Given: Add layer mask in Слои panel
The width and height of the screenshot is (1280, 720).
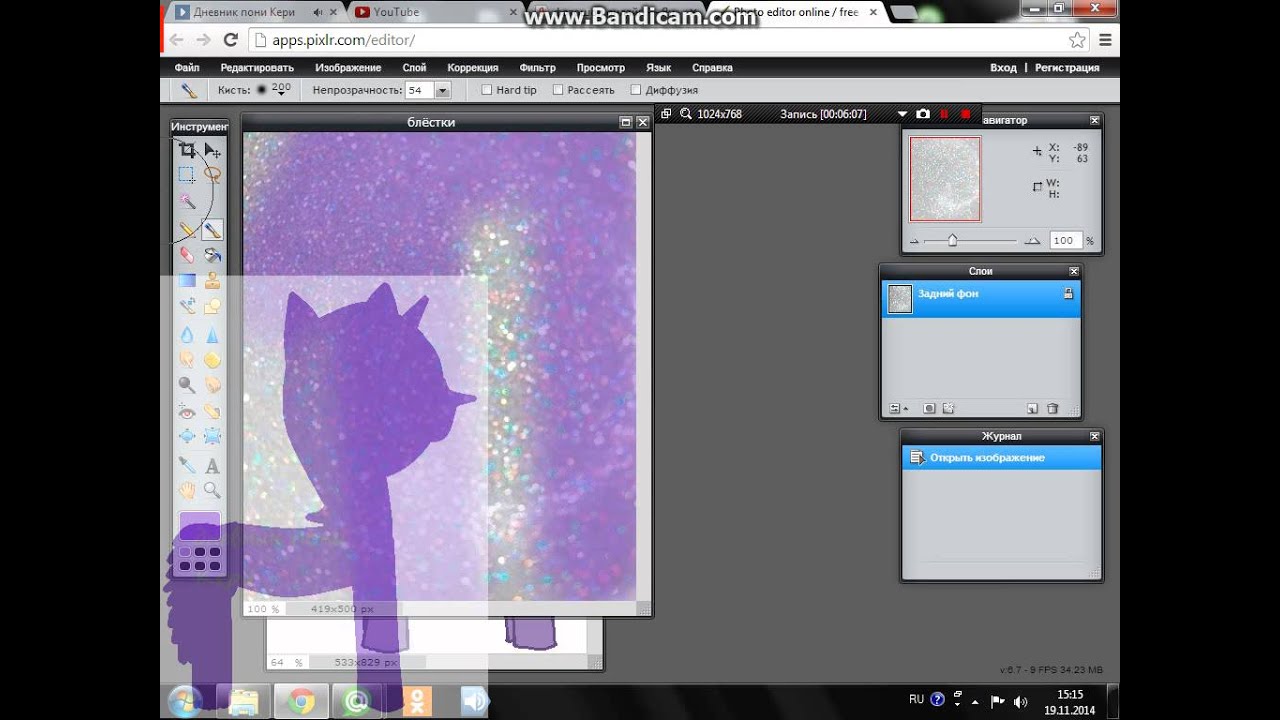Looking at the screenshot, I should 929,408.
